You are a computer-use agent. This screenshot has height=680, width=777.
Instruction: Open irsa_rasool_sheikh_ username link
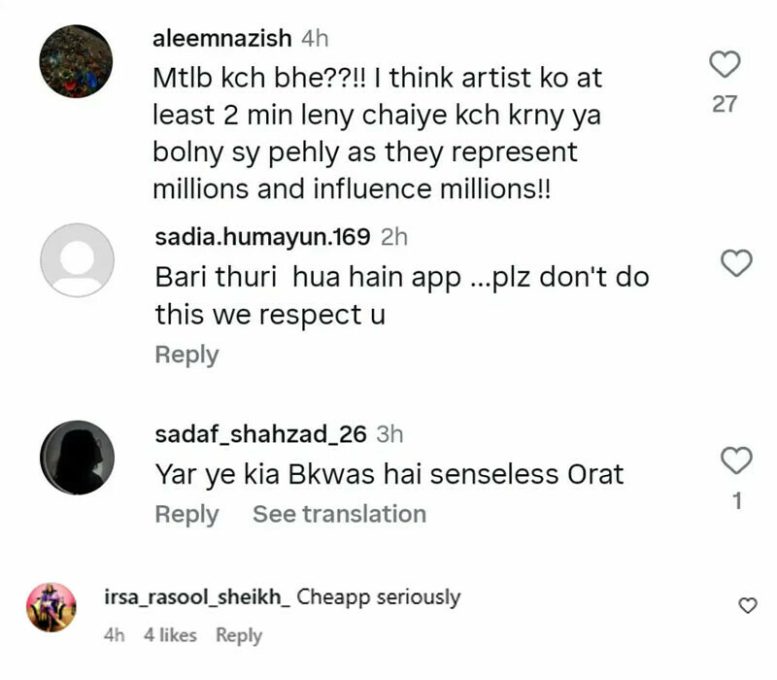point(196,597)
